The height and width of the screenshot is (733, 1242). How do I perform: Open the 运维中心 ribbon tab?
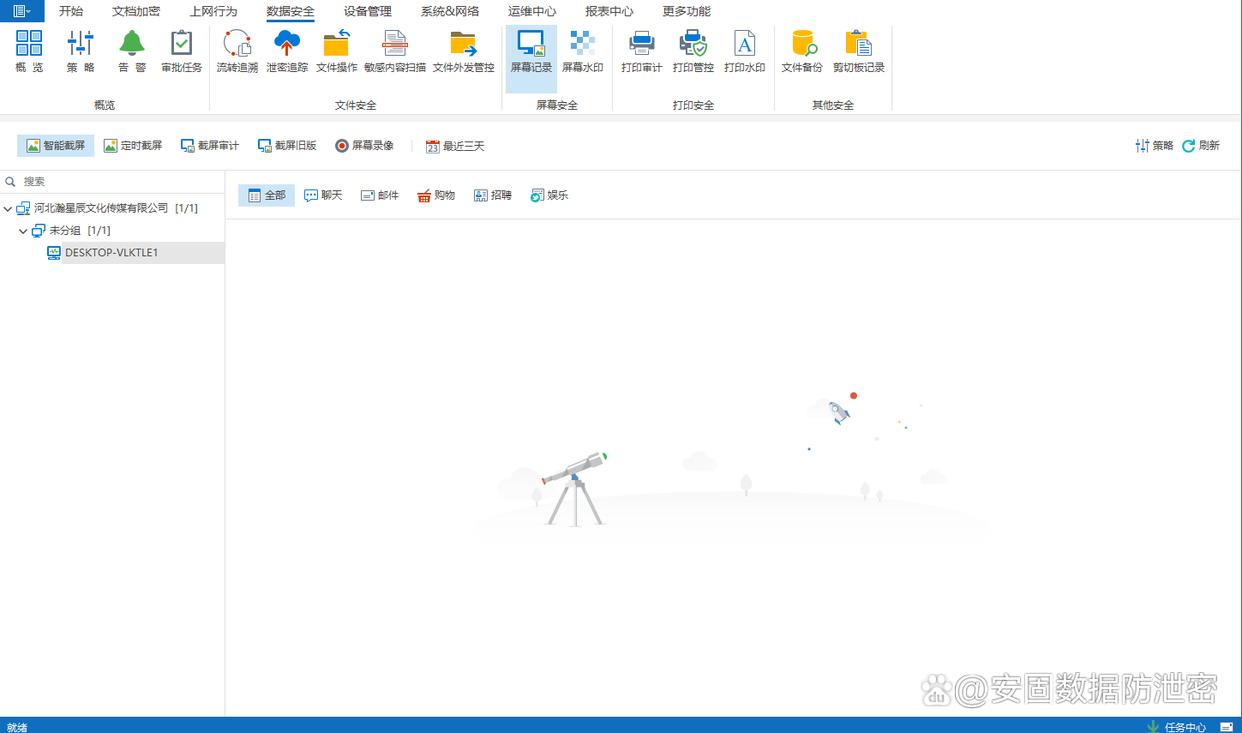click(532, 11)
